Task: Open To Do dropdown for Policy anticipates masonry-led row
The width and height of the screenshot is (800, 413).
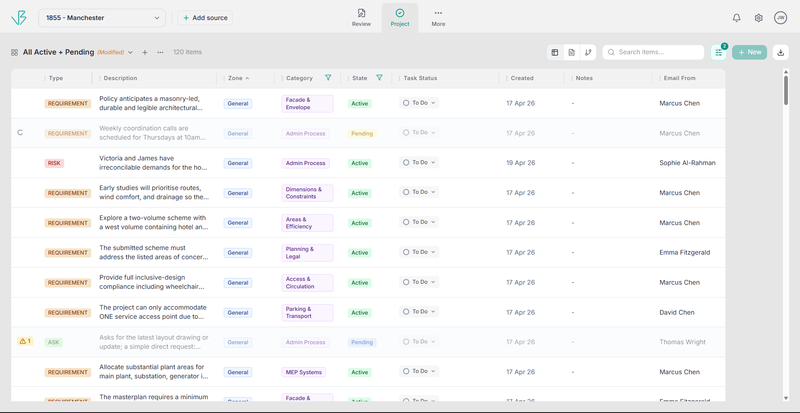Action: pyautogui.click(x=419, y=103)
